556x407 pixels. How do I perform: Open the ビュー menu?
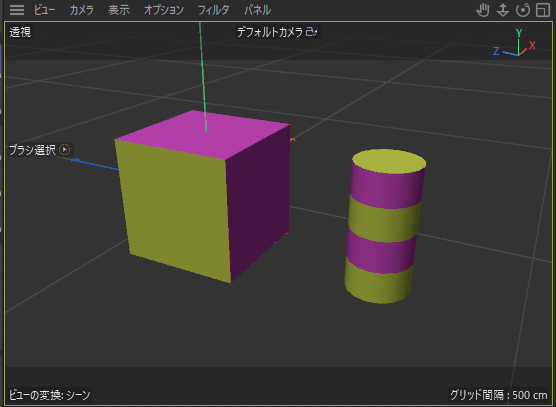[x=44, y=10]
